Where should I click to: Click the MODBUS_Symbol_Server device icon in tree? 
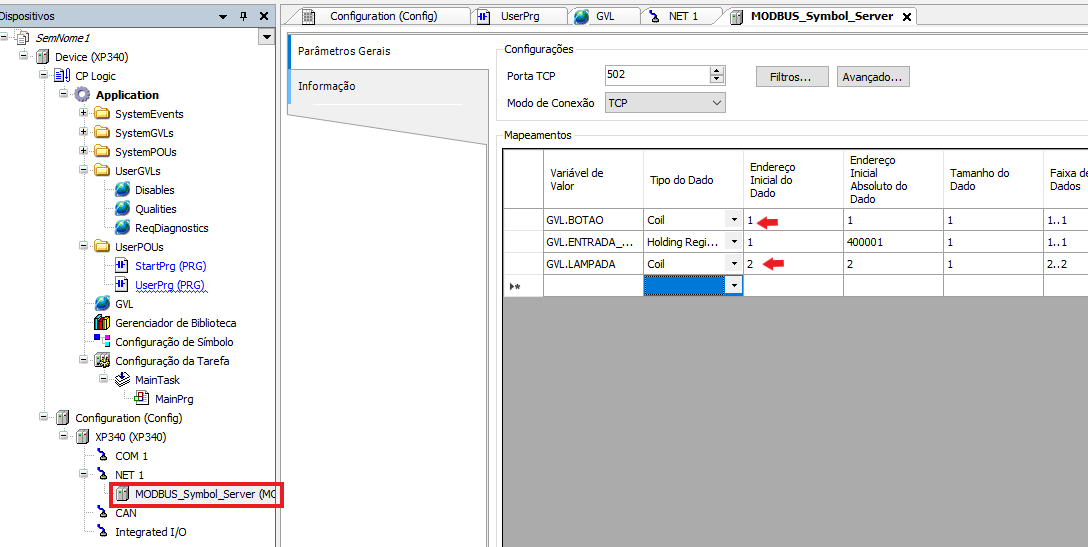click(x=122, y=494)
